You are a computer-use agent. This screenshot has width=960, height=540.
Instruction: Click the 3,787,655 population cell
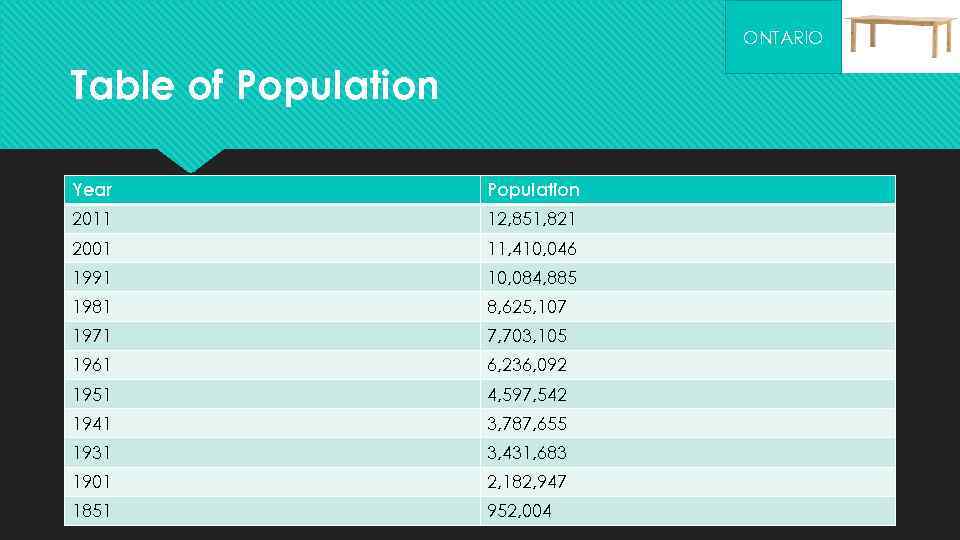[526, 423]
